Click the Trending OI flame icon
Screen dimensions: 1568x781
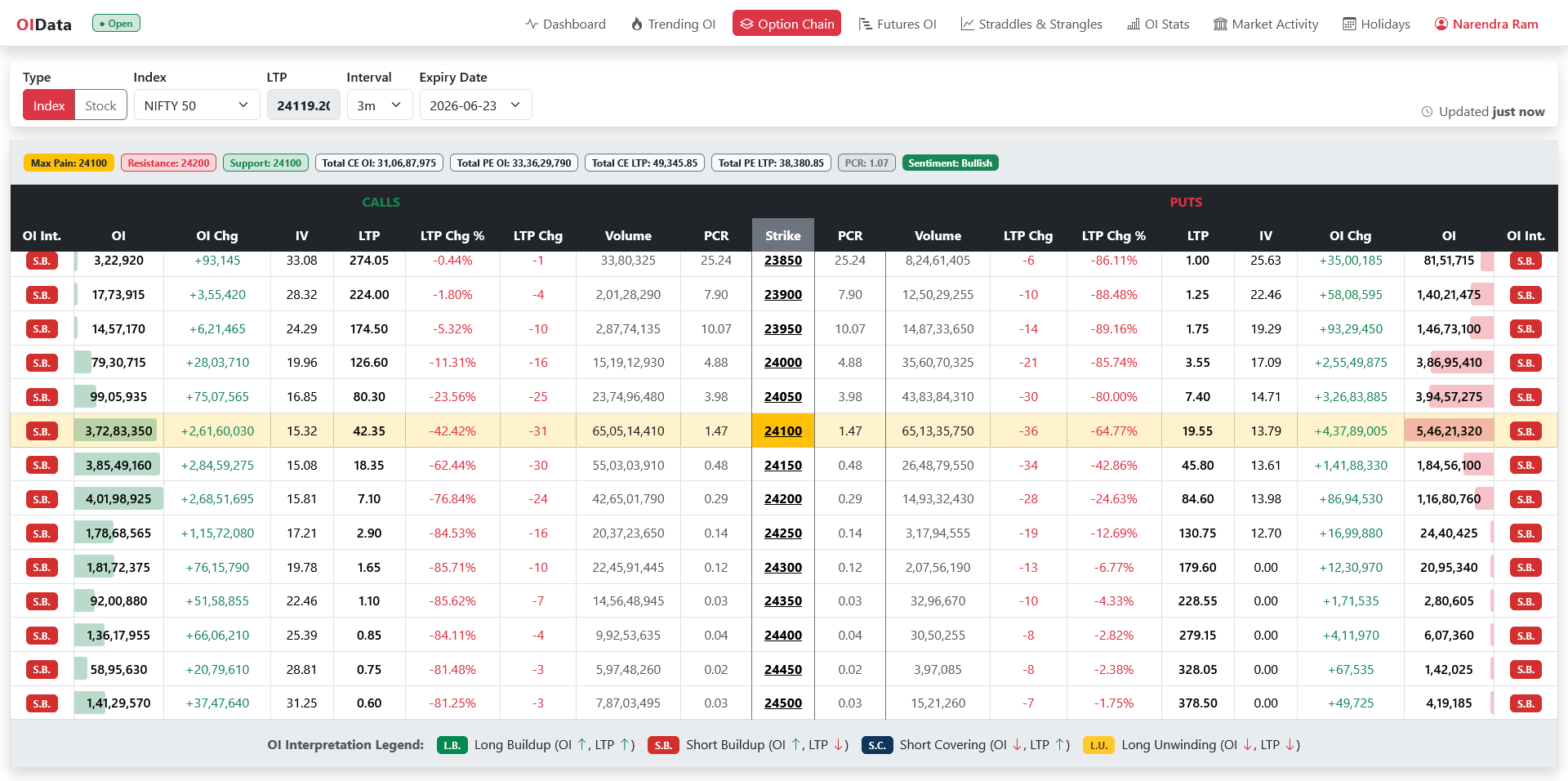pyautogui.click(x=637, y=24)
